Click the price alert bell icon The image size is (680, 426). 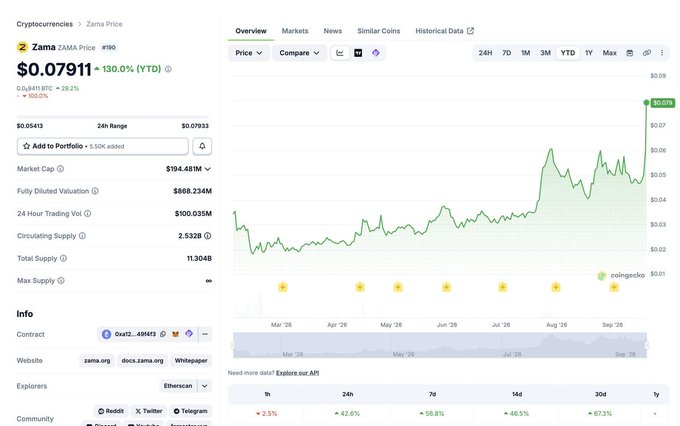[x=202, y=146]
